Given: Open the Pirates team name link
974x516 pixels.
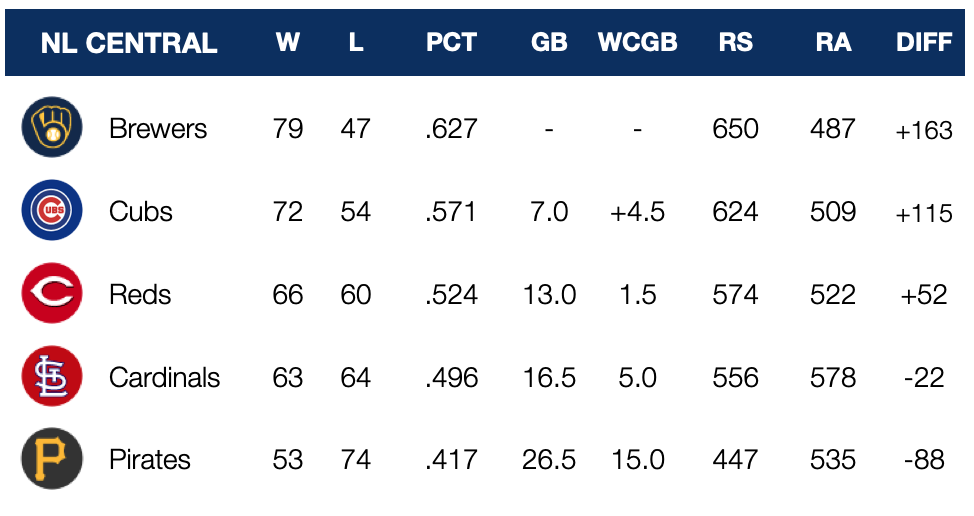Looking at the screenshot, I should 150,460.
